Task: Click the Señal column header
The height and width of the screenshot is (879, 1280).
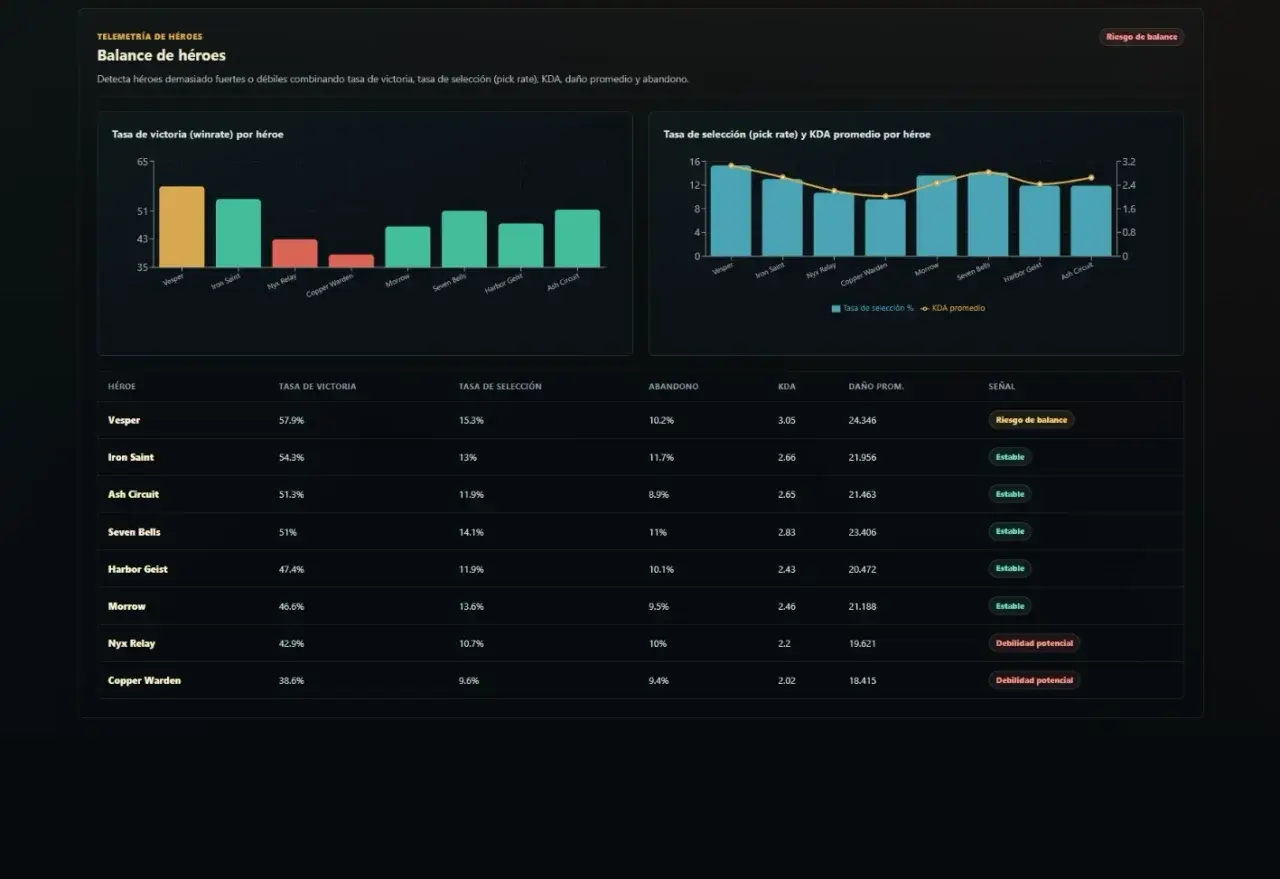Action: pos(1001,386)
